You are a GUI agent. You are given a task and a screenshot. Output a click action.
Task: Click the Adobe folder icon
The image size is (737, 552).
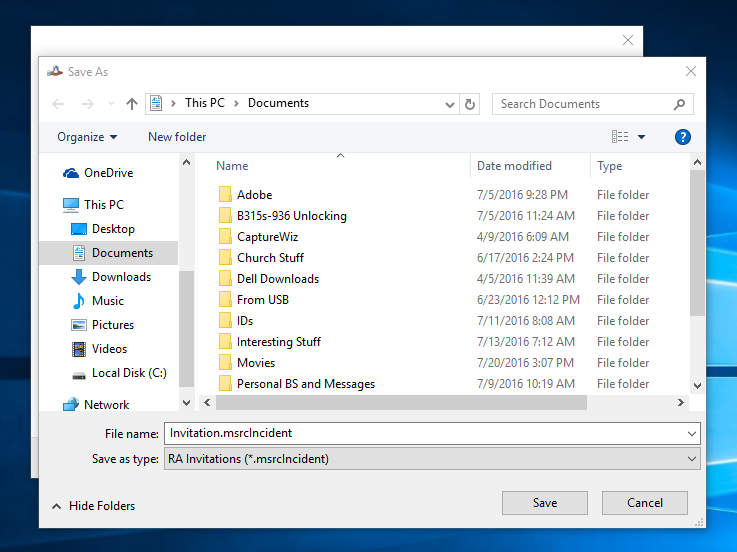[225, 195]
